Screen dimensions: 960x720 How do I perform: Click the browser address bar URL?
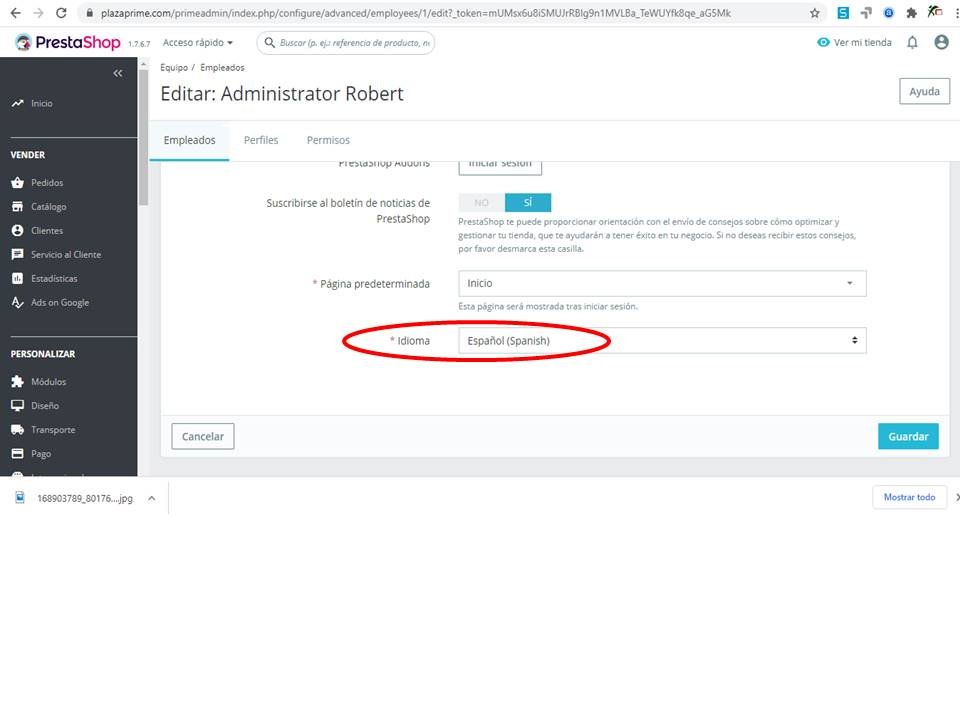(x=416, y=13)
